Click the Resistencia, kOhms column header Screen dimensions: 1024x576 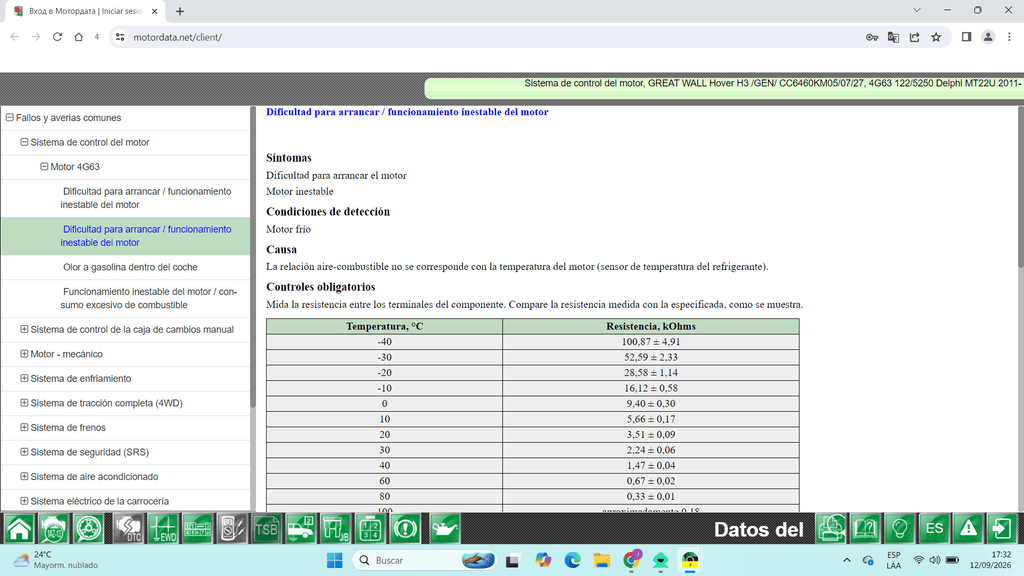point(650,326)
